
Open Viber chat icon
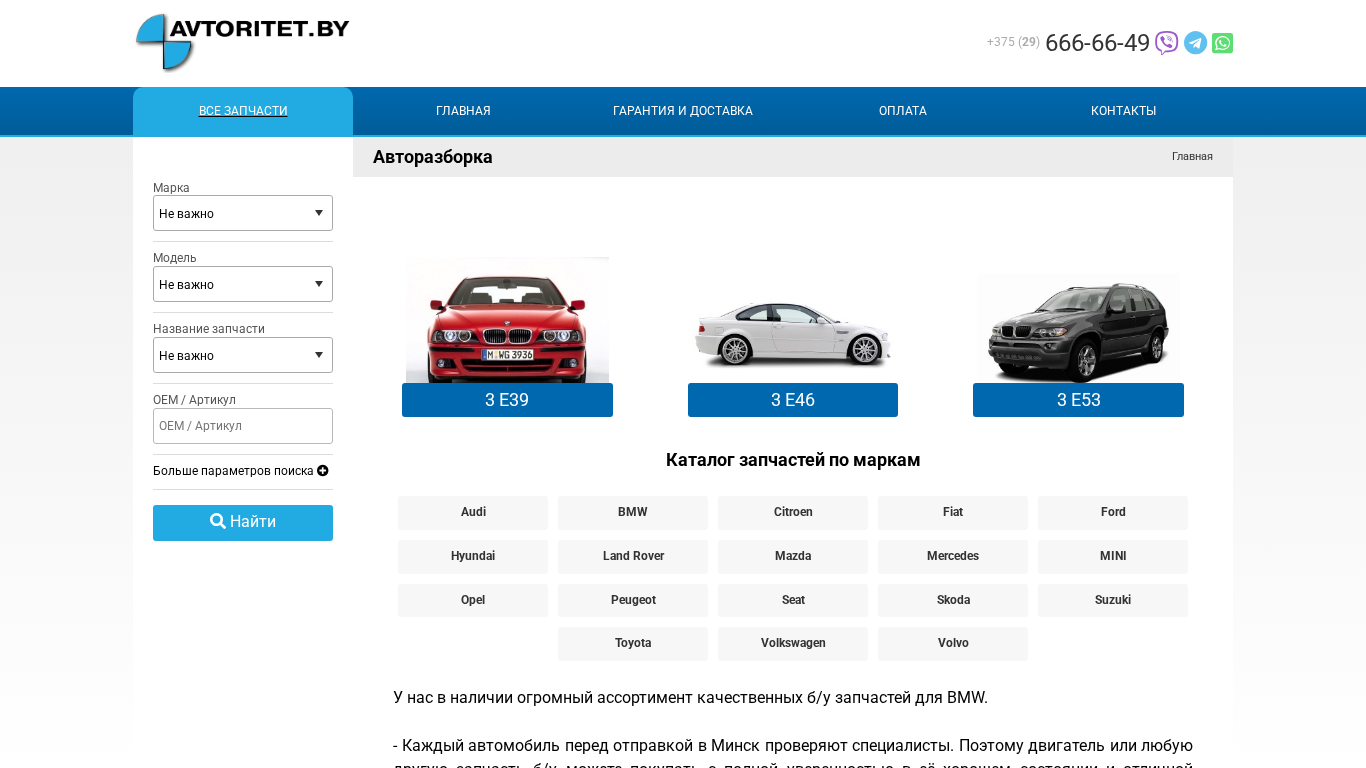1166,43
